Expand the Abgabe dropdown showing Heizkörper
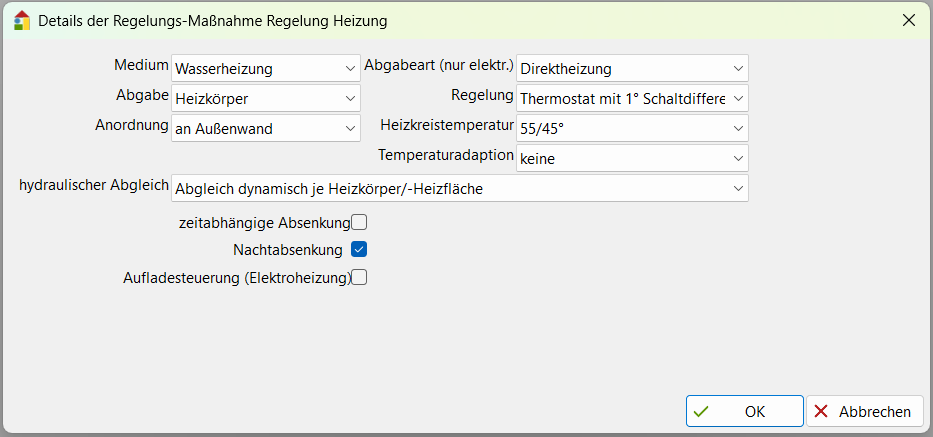This screenshot has height=437, width=933. [265, 98]
